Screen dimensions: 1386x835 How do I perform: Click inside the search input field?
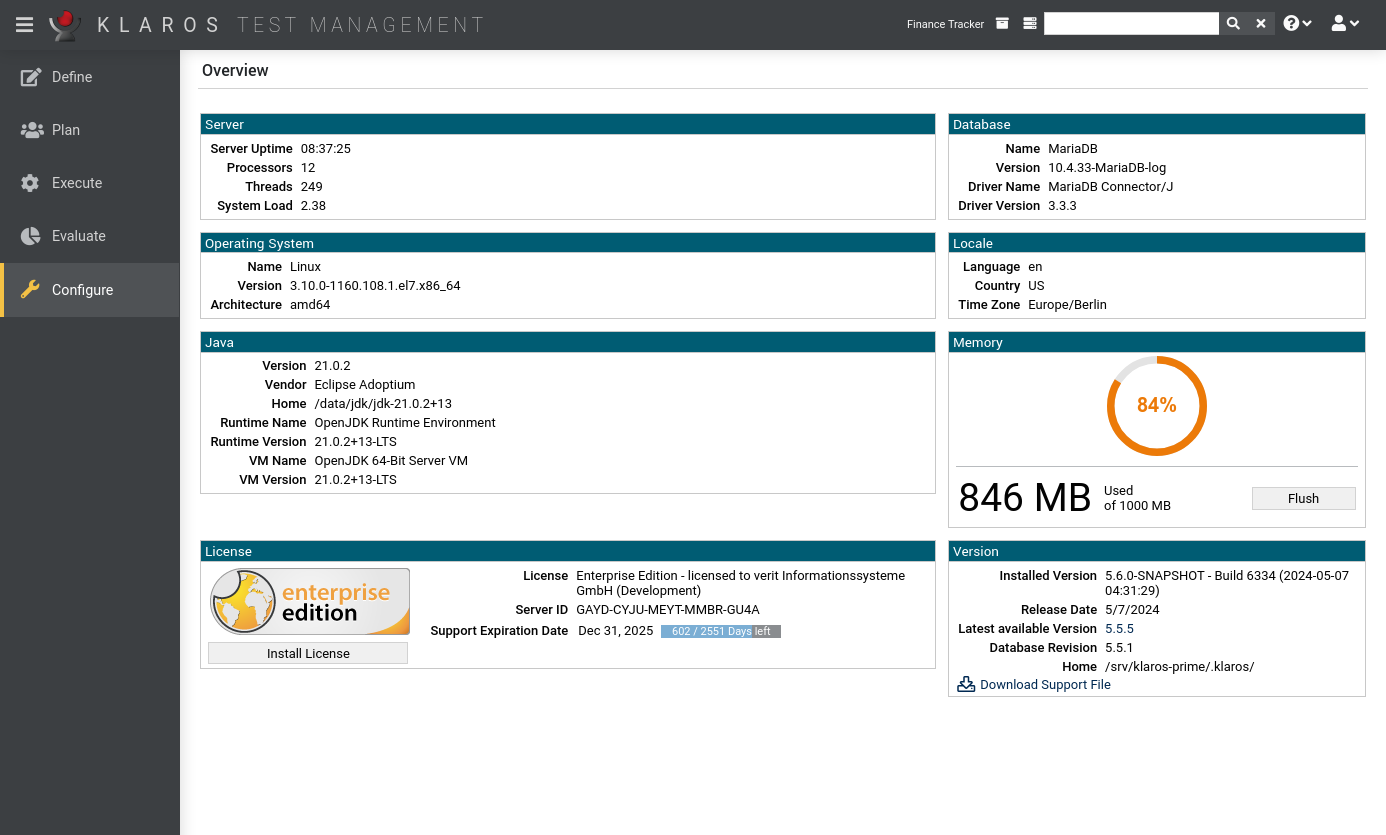click(x=1131, y=22)
